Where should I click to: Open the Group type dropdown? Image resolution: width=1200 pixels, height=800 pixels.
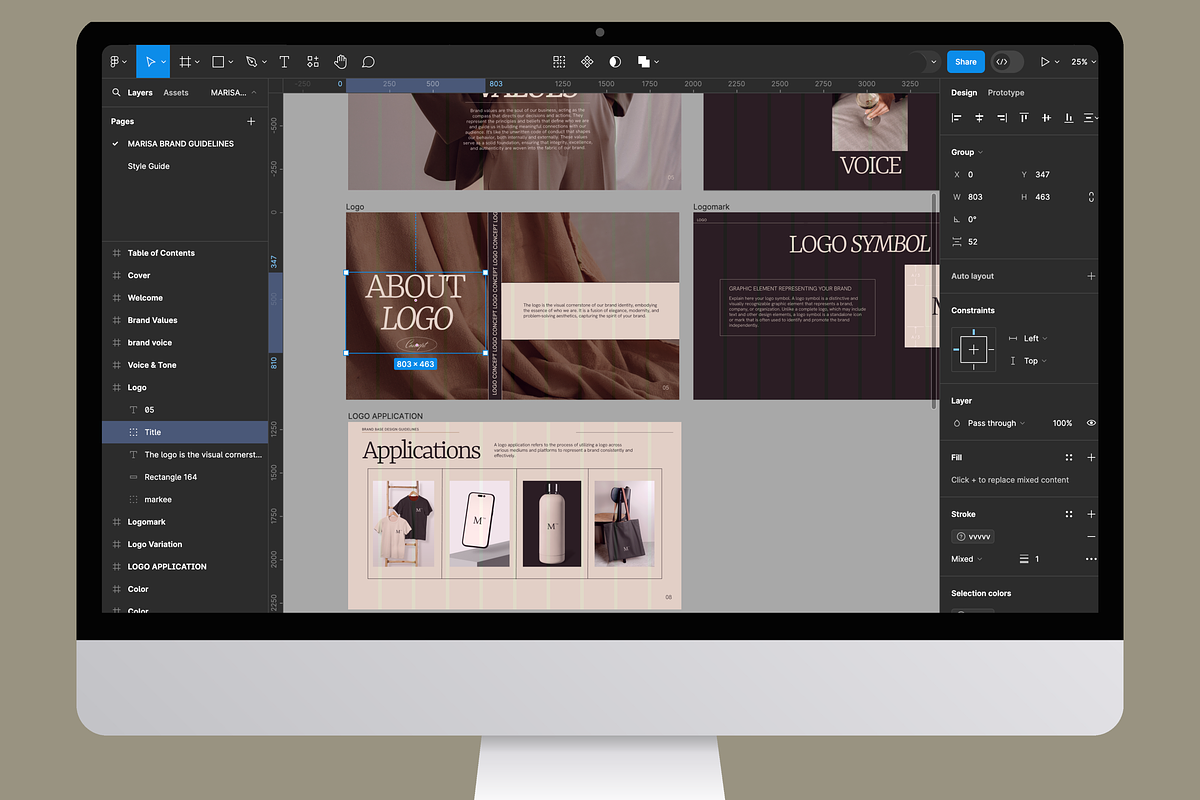click(967, 152)
